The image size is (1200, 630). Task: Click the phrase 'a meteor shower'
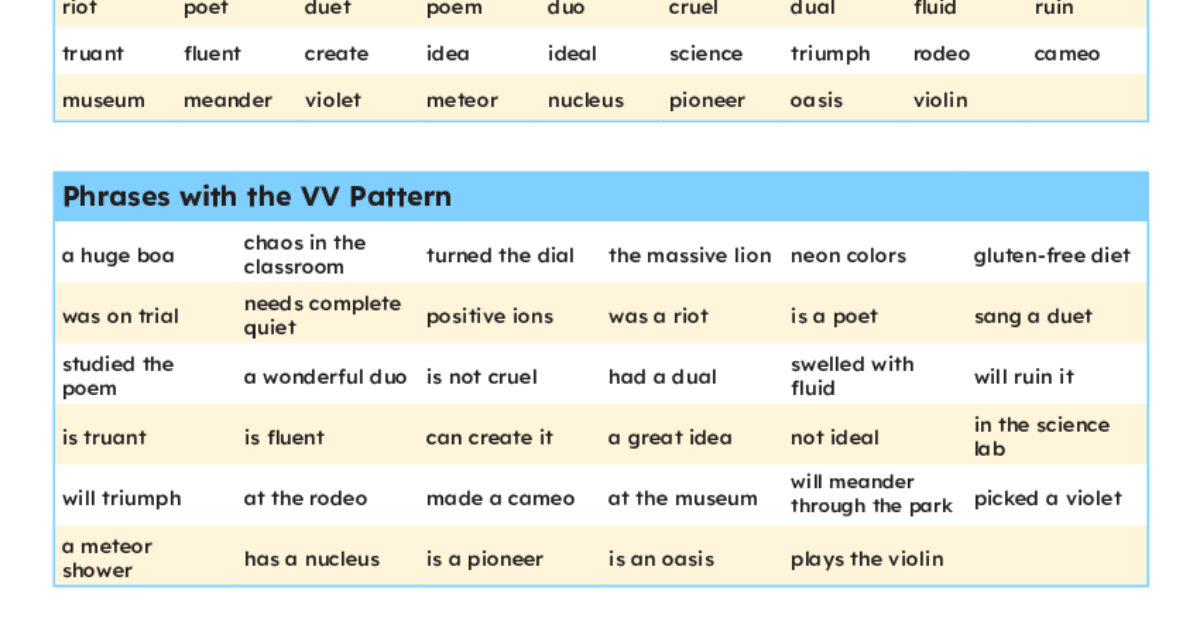pyautogui.click(x=107, y=558)
